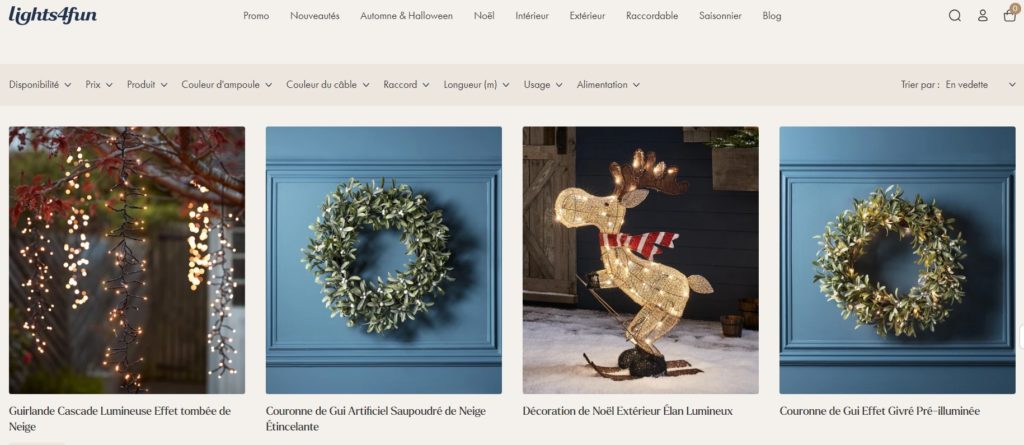The height and width of the screenshot is (445, 1024).
Task: Click the lights4fun logo
Action: pos(53,14)
